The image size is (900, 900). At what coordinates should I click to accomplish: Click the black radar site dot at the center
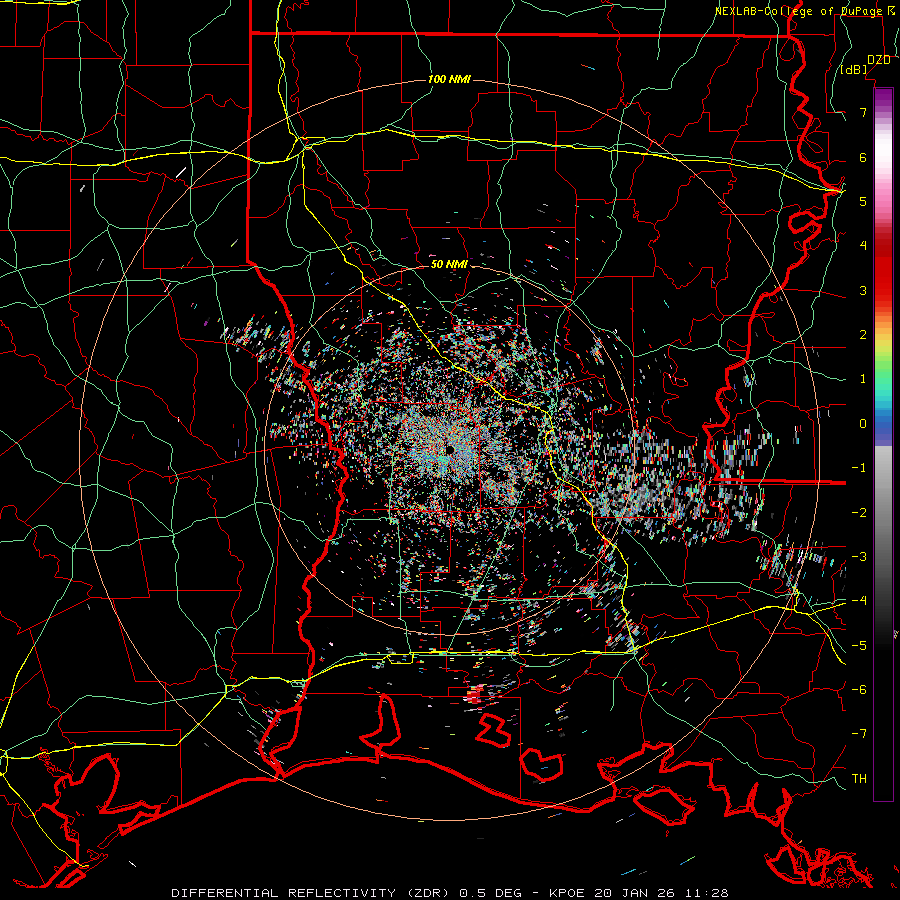tap(450, 449)
